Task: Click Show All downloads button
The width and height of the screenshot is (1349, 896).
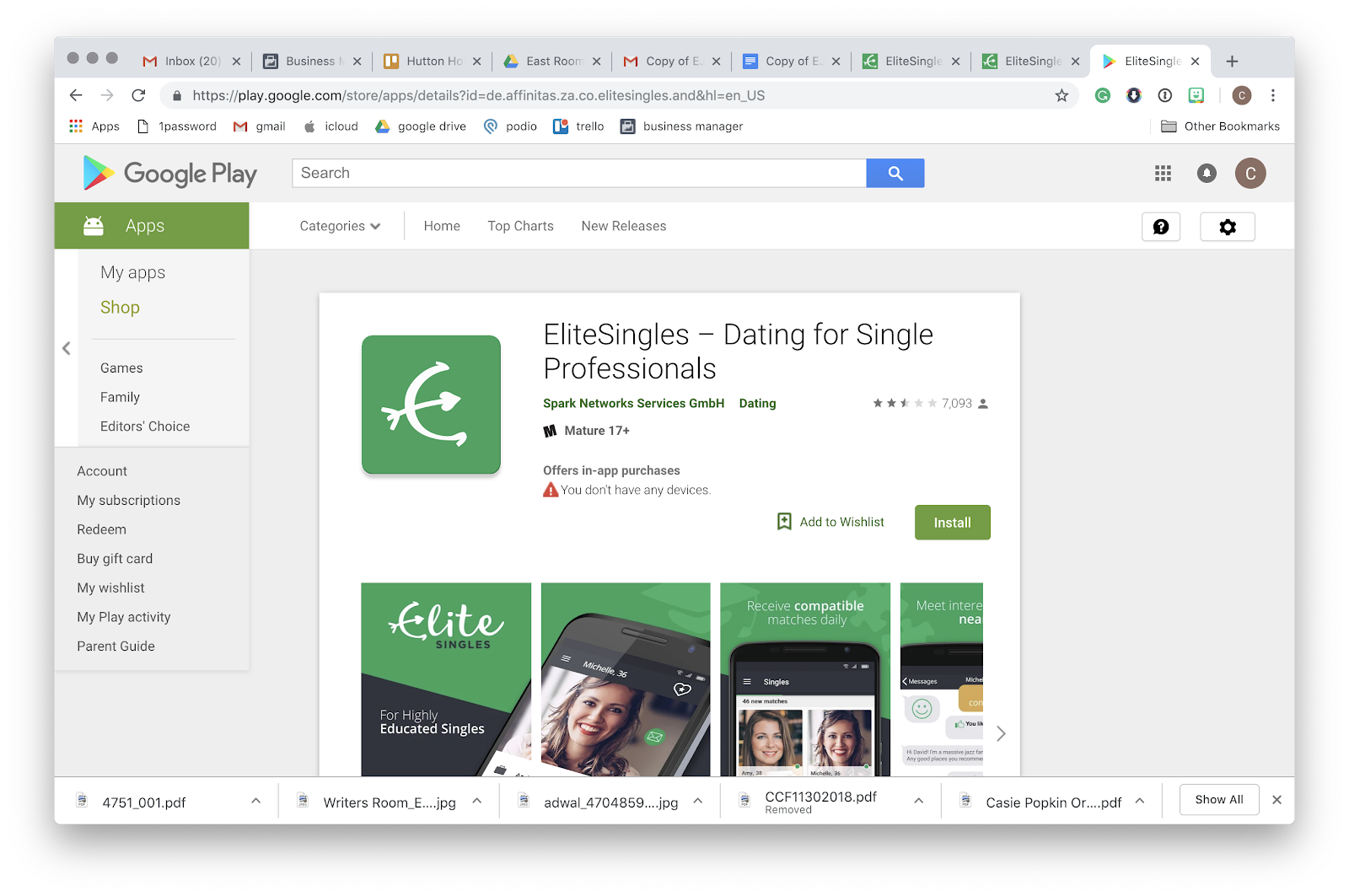Action: [1218, 800]
